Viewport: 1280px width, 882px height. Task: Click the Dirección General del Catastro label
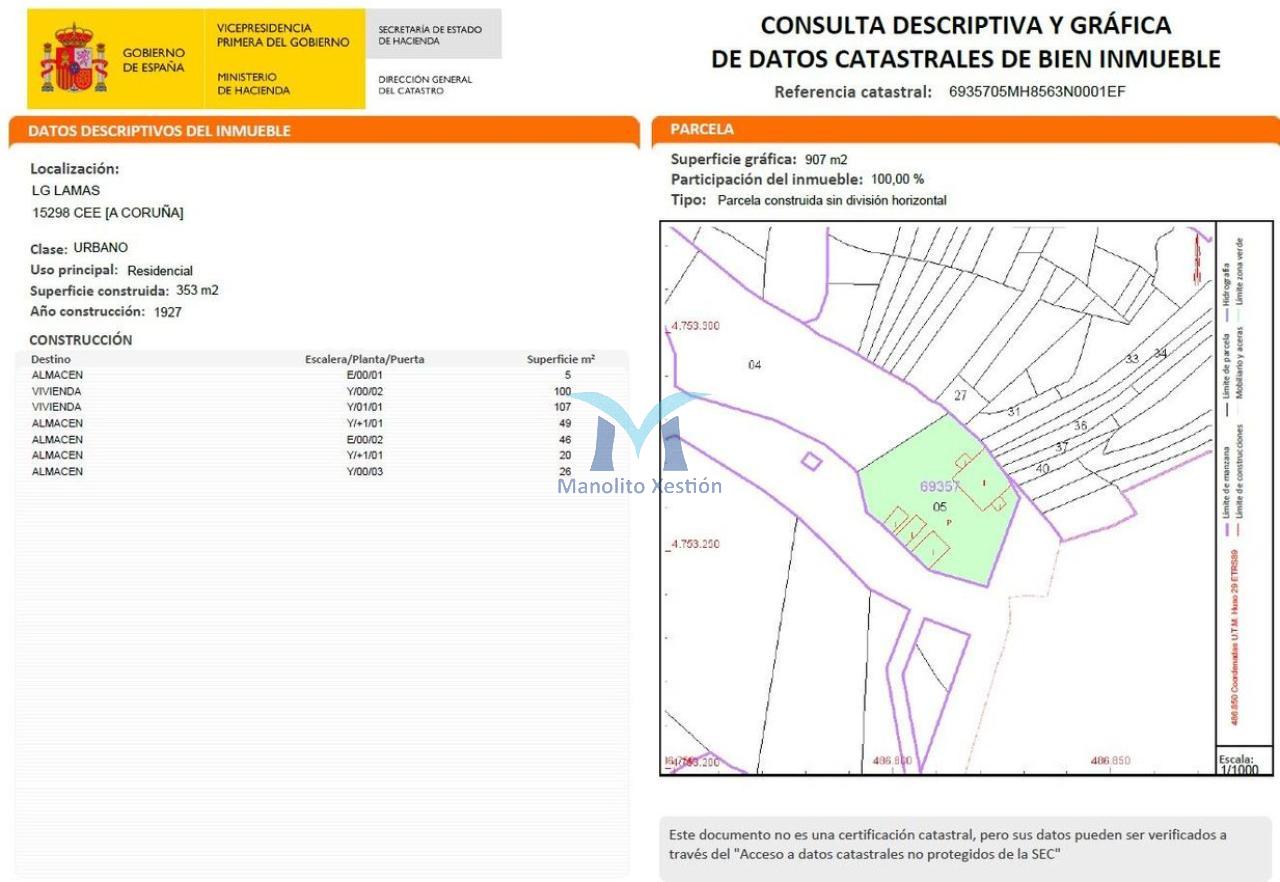(x=425, y=85)
